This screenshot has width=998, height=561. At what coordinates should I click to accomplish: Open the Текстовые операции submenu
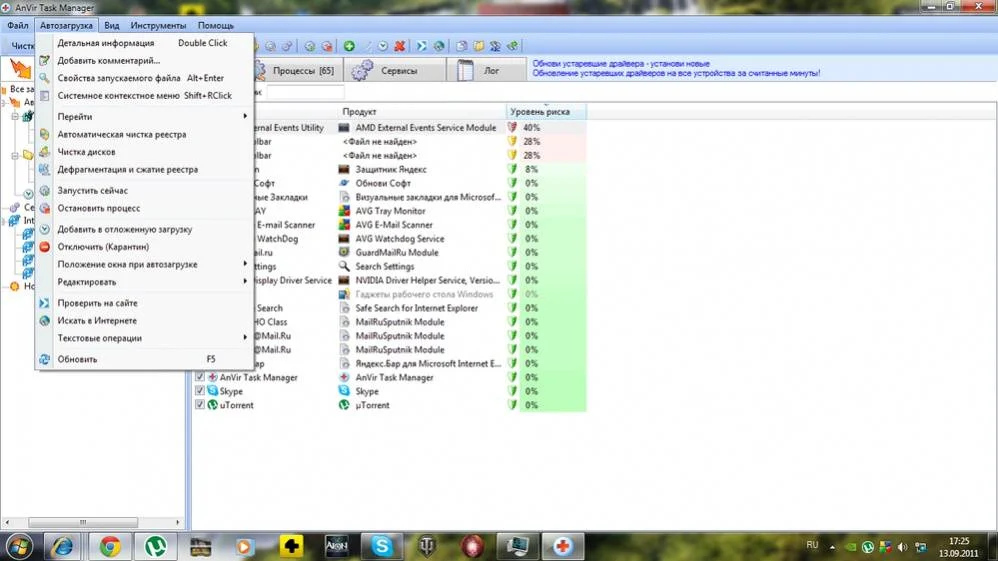coord(146,338)
